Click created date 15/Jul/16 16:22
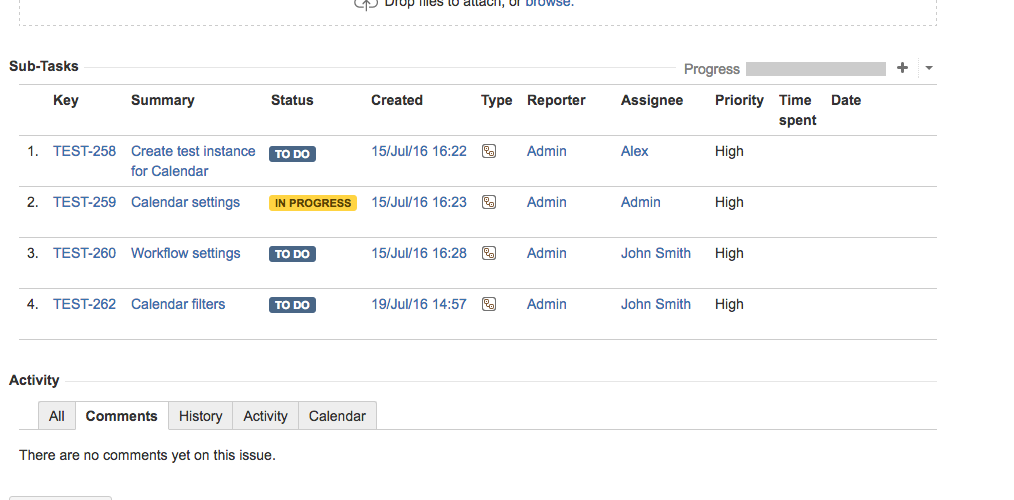This screenshot has height=500, width=1014. click(418, 151)
